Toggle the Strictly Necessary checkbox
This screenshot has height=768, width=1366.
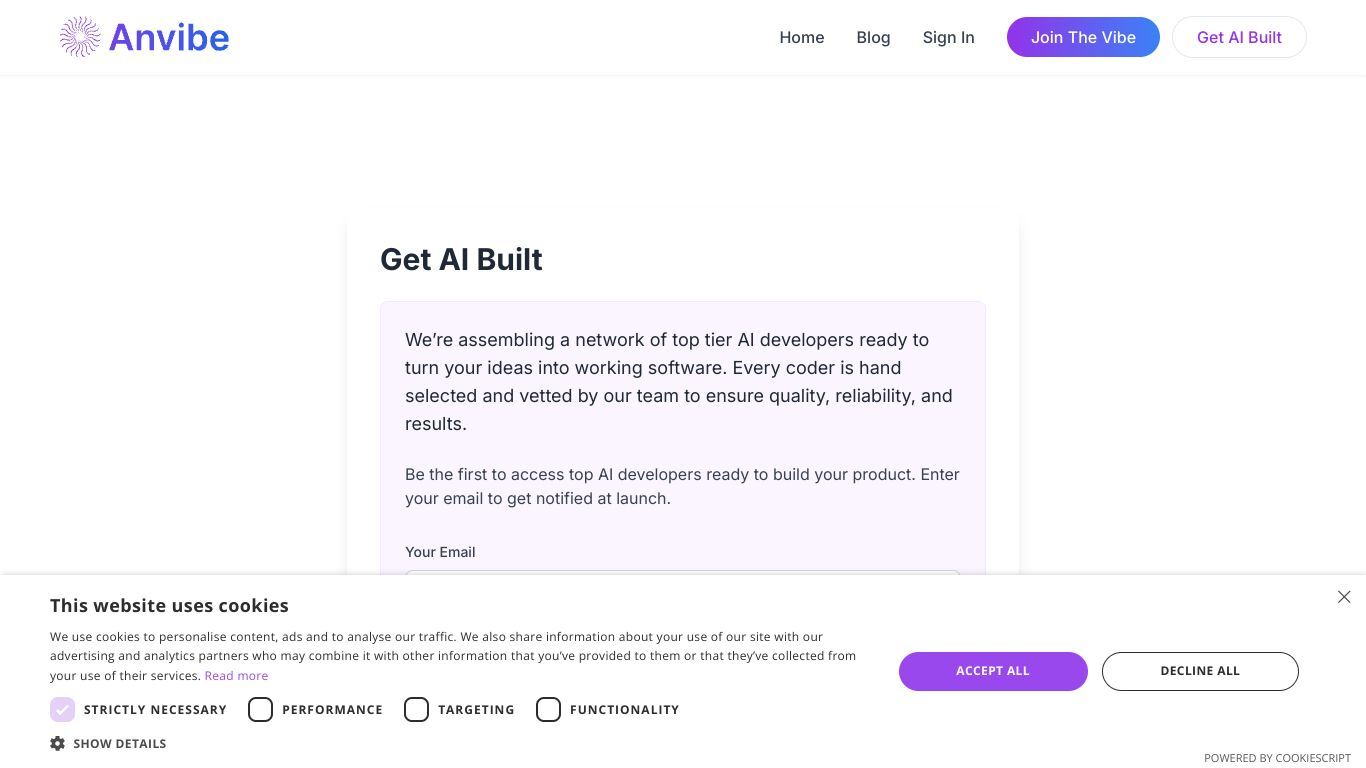pyautogui.click(x=62, y=710)
